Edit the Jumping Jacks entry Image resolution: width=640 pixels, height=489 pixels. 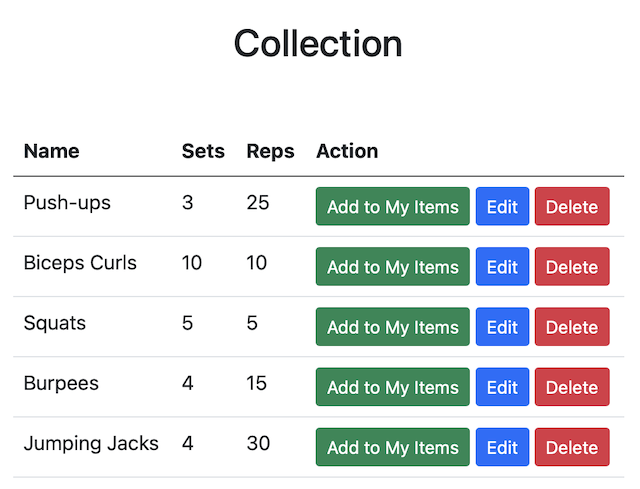(502, 447)
